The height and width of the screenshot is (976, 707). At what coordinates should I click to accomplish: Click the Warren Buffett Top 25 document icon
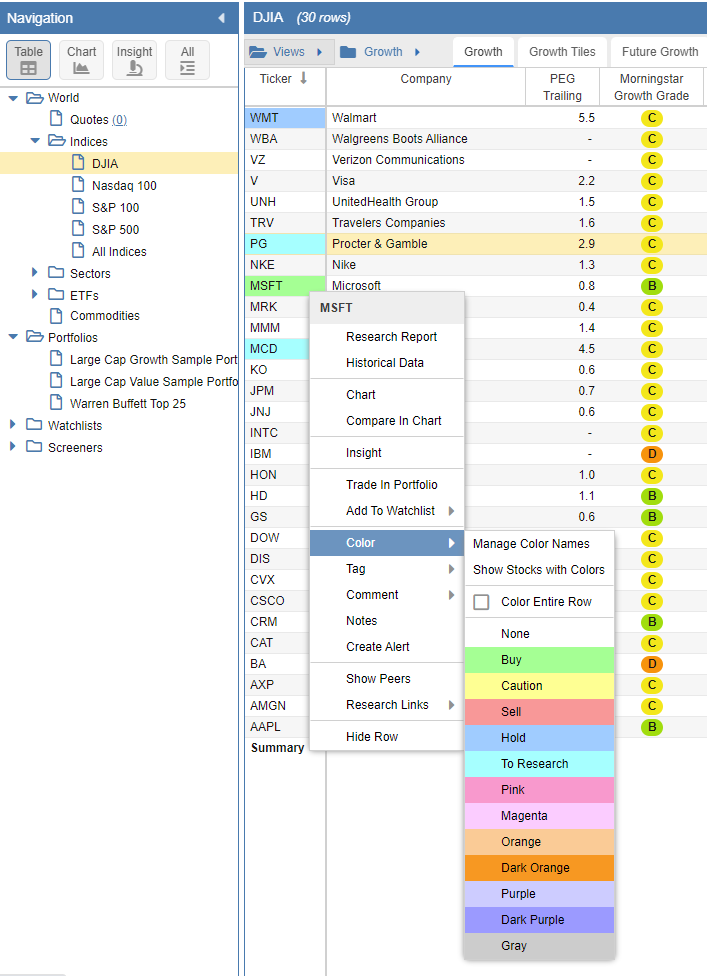pyautogui.click(x=56, y=402)
